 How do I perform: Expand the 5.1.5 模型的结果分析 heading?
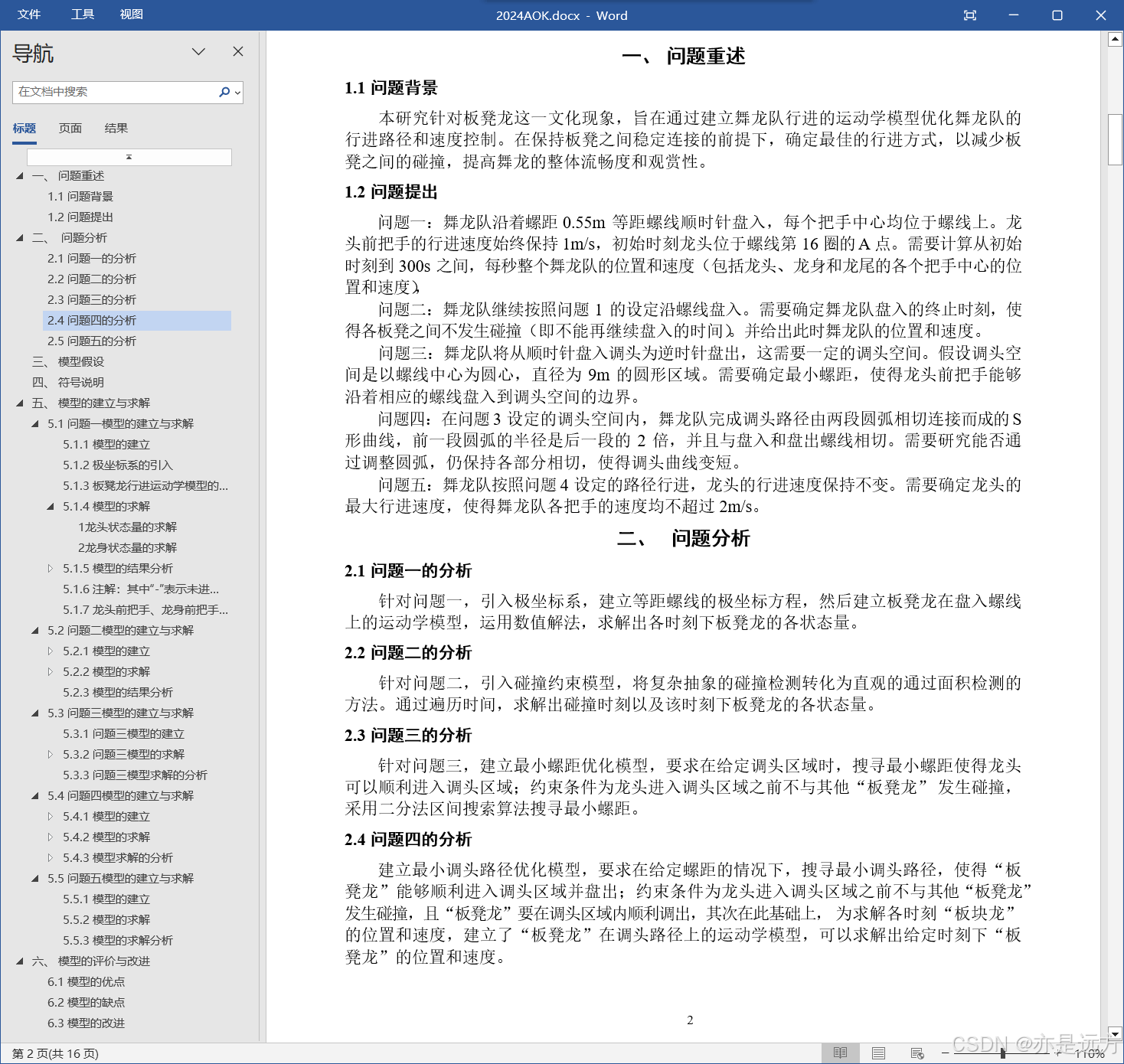51,569
